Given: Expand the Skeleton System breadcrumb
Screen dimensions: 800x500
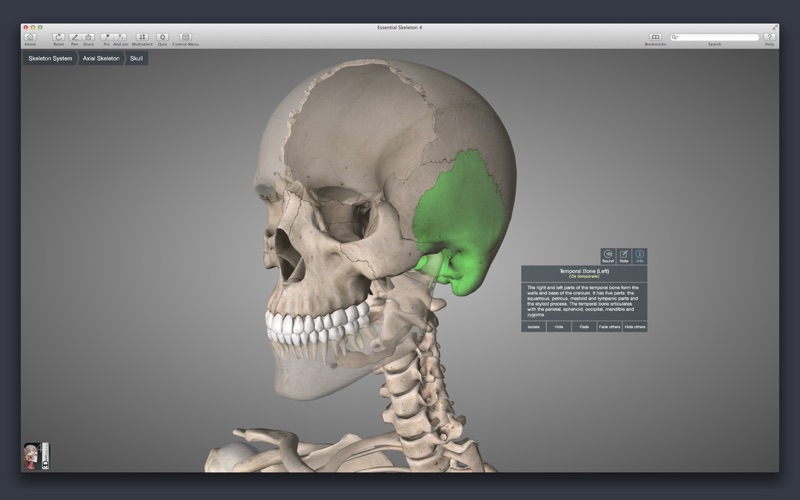Looking at the screenshot, I should coord(50,59).
